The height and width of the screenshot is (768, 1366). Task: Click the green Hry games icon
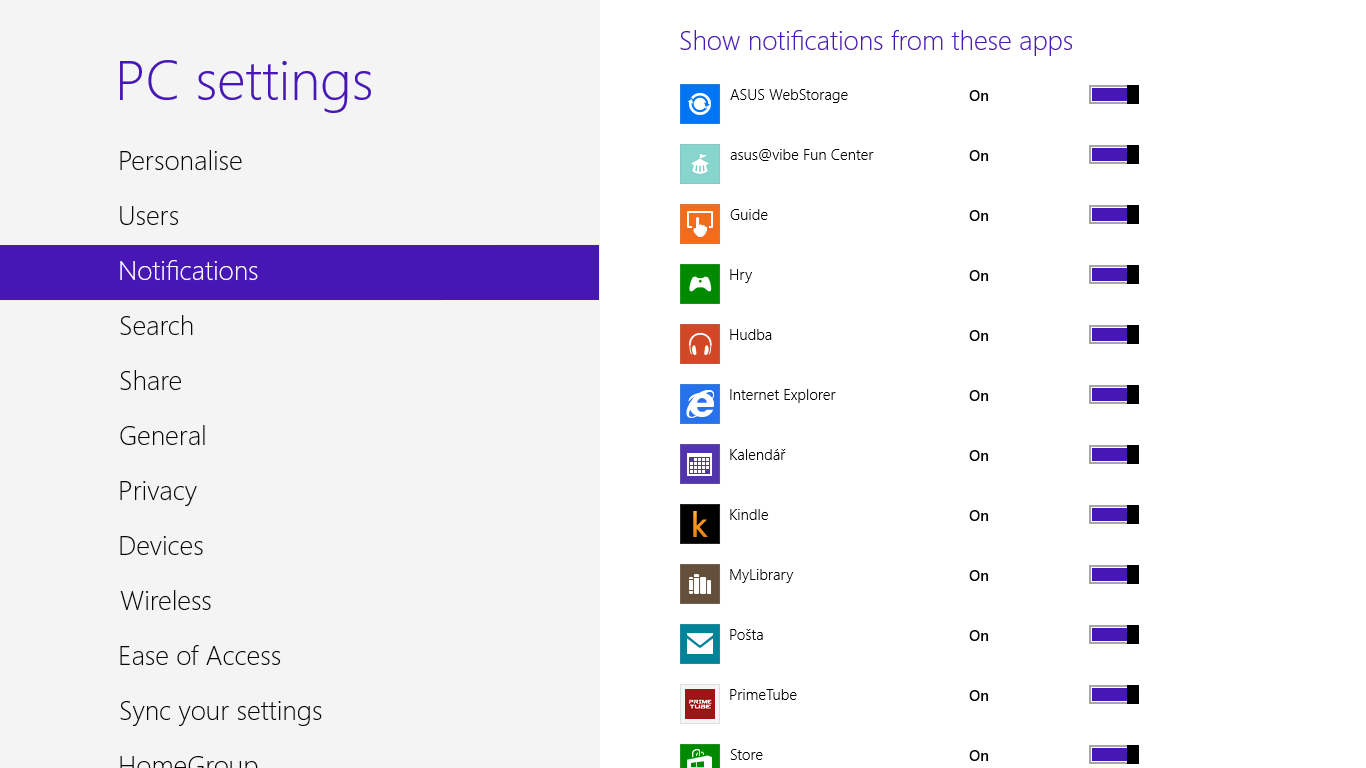click(x=699, y=284)
